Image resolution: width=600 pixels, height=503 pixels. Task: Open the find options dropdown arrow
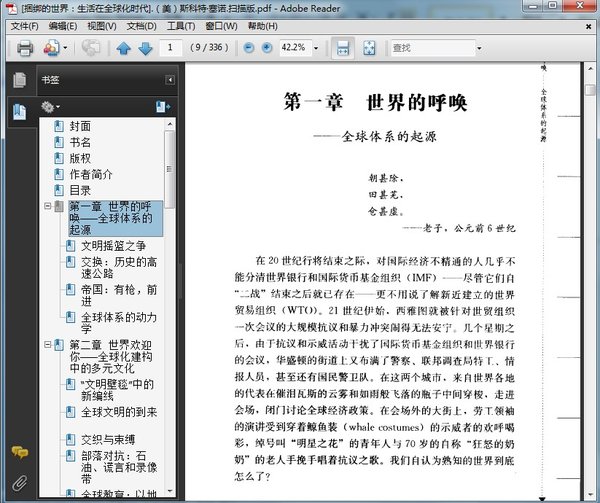479,48
